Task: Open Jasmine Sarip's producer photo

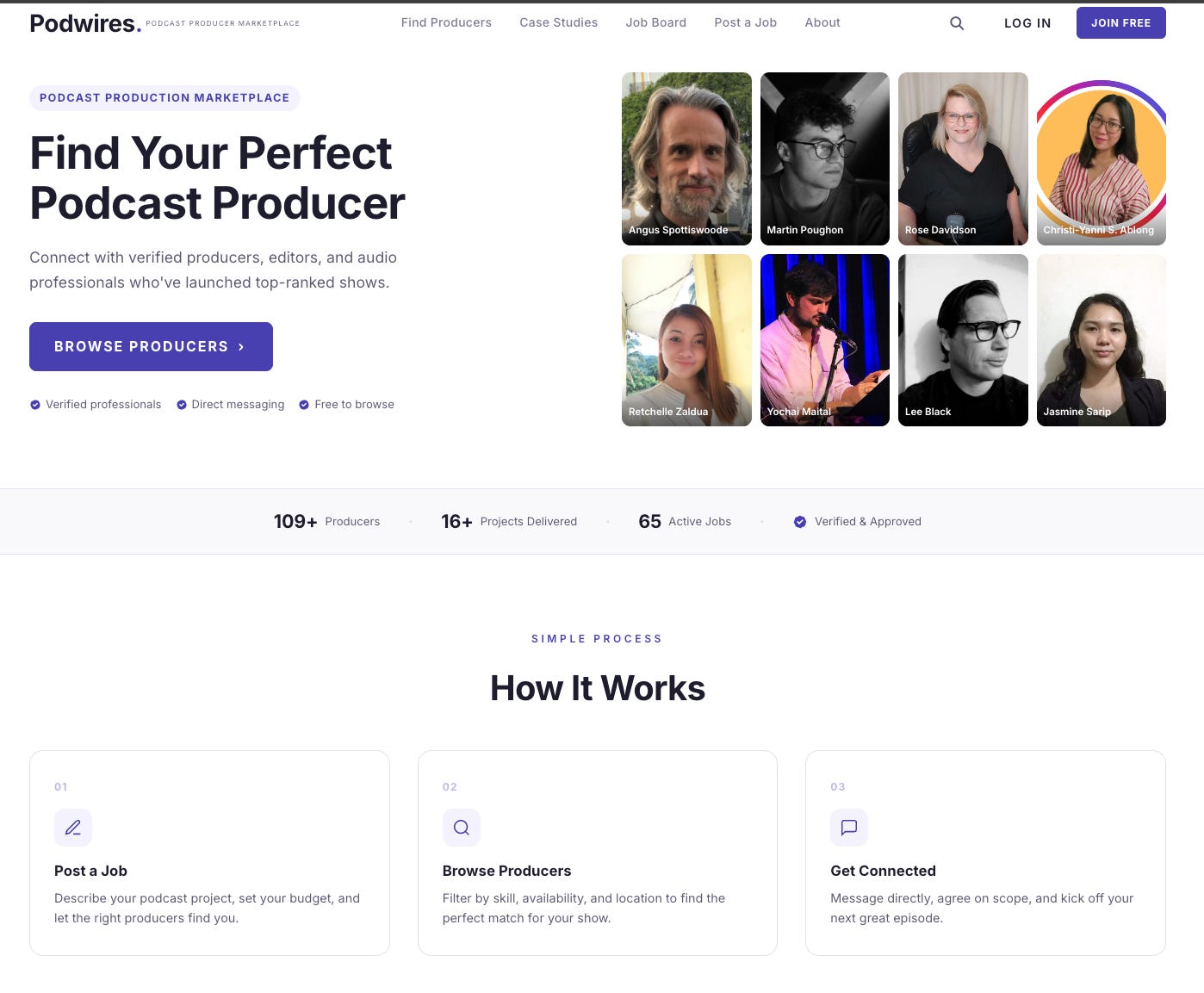Action: (x=1102, y=340)
